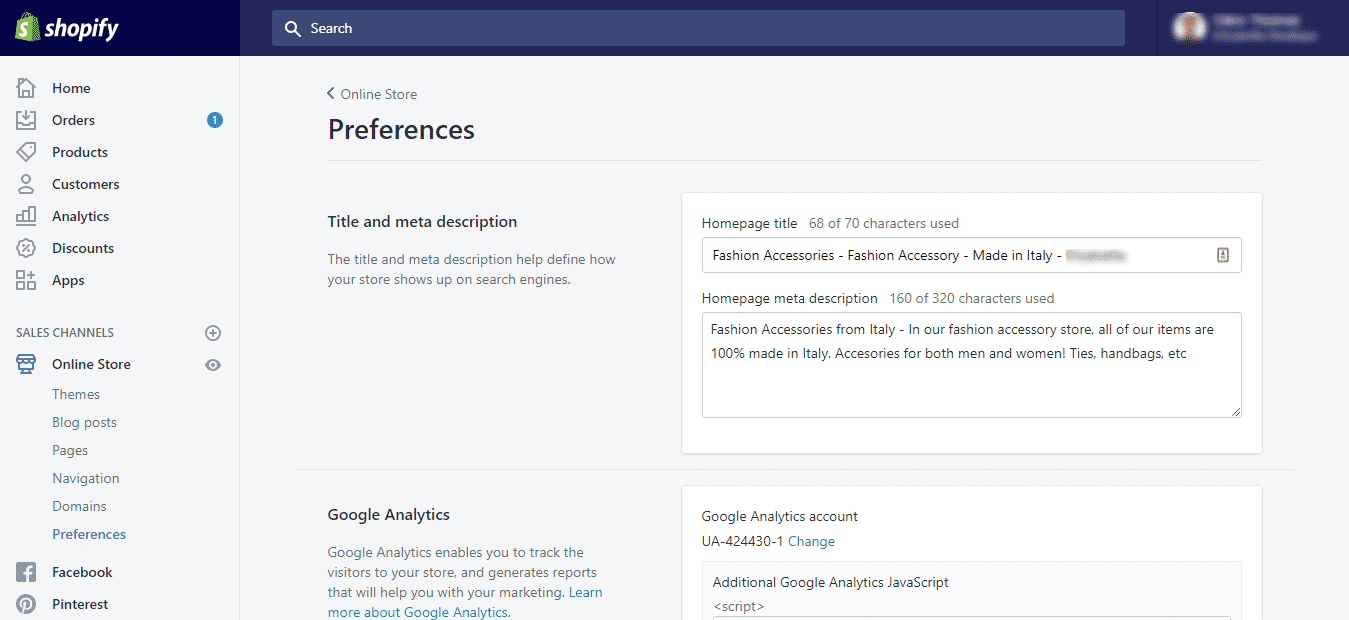Open Customers via the person icon
Viewport: 1349px width, 620px height.
[26, 184]
